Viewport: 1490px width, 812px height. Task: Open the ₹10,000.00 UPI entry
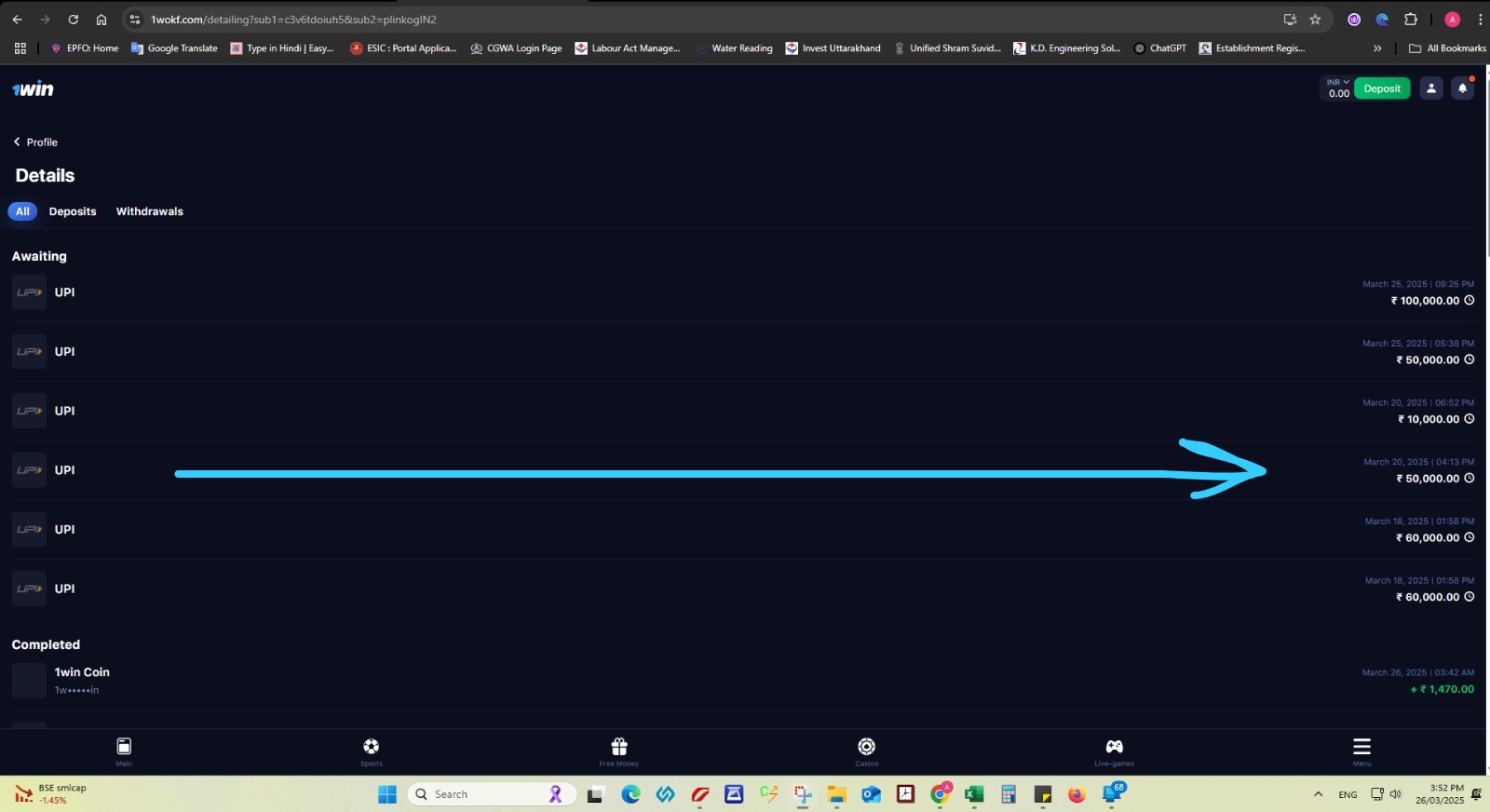tap(743, 411)
